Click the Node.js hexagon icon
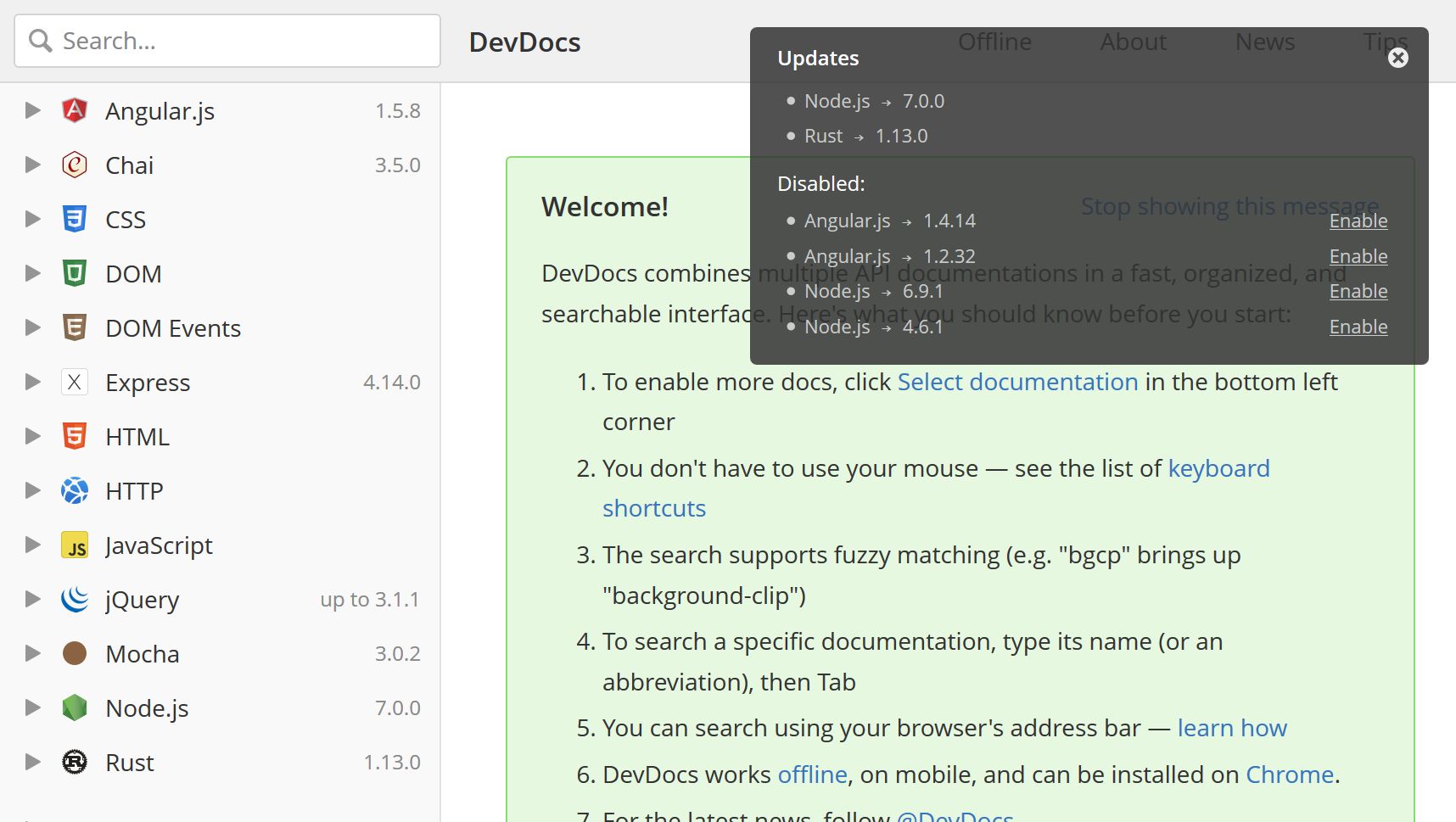The image size is (1456, 822). (75, 707)
